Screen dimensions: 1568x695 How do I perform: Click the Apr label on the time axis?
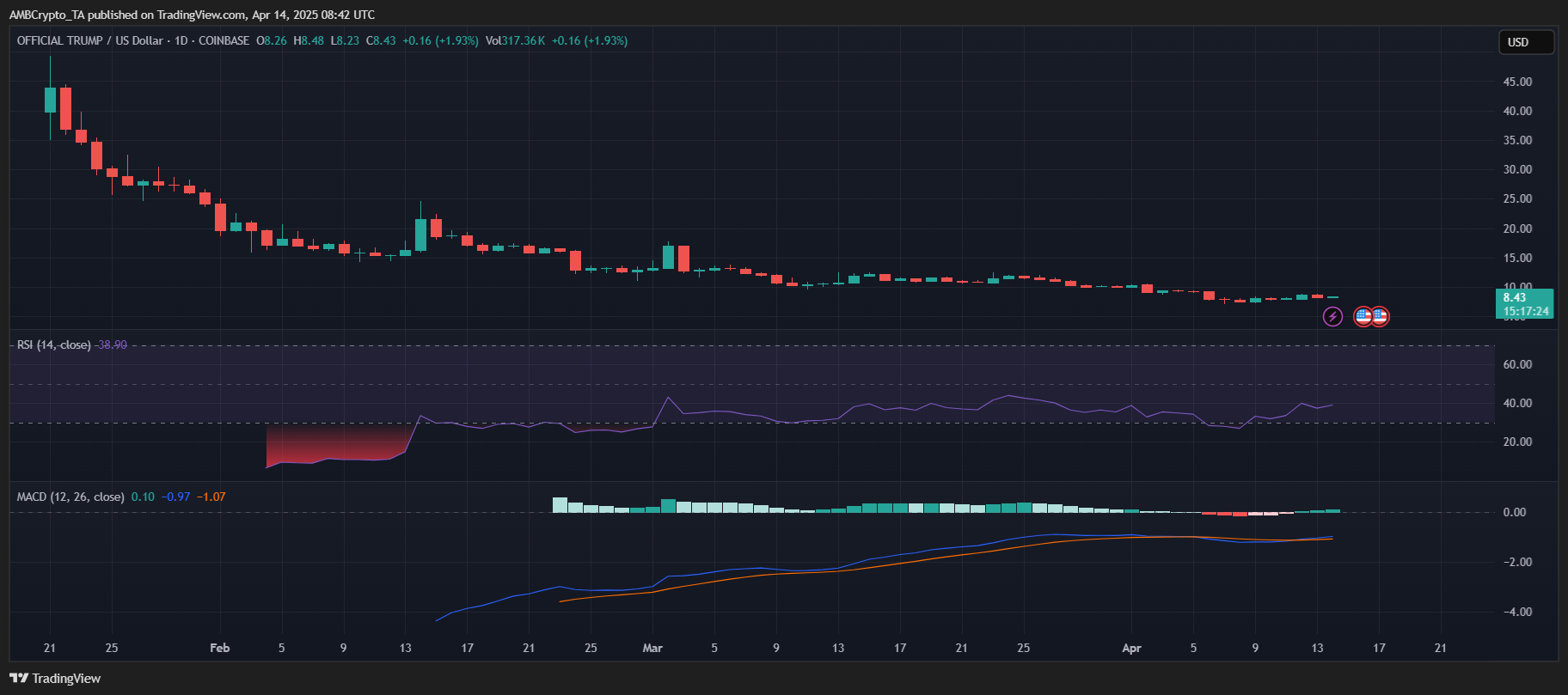(x=1131, y=648)
